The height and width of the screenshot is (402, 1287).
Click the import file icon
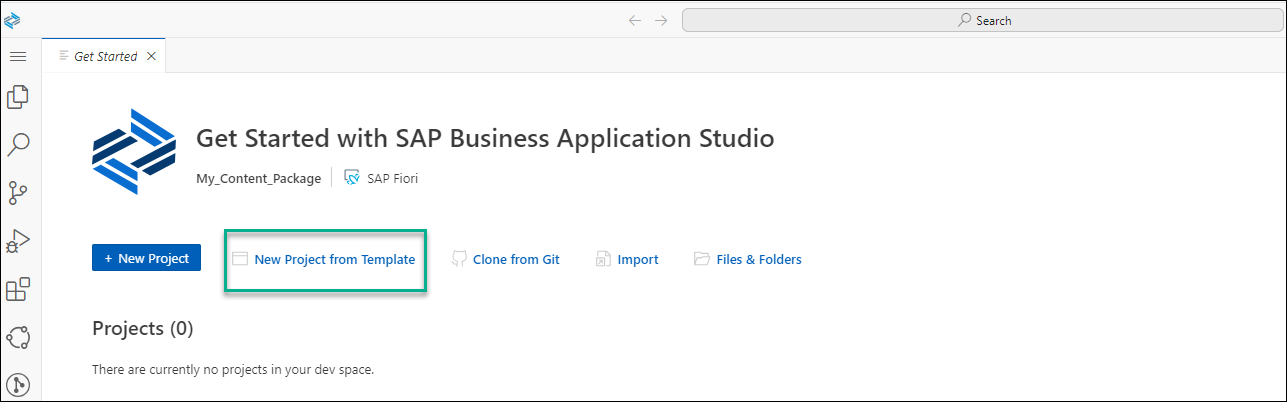coord(603,259)
